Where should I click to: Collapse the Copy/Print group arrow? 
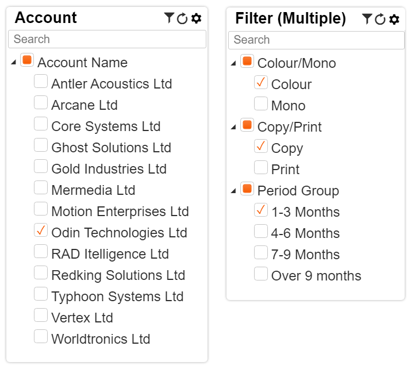coord(234,127)
